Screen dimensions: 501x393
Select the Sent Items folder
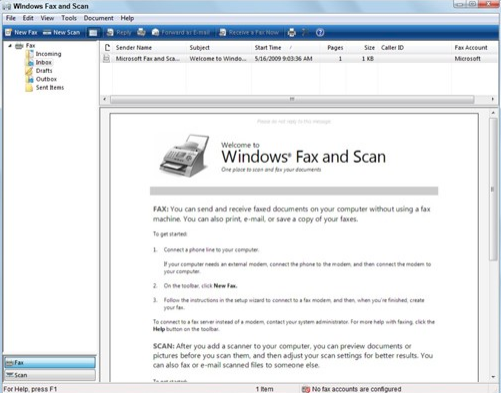tap(50, 87)
